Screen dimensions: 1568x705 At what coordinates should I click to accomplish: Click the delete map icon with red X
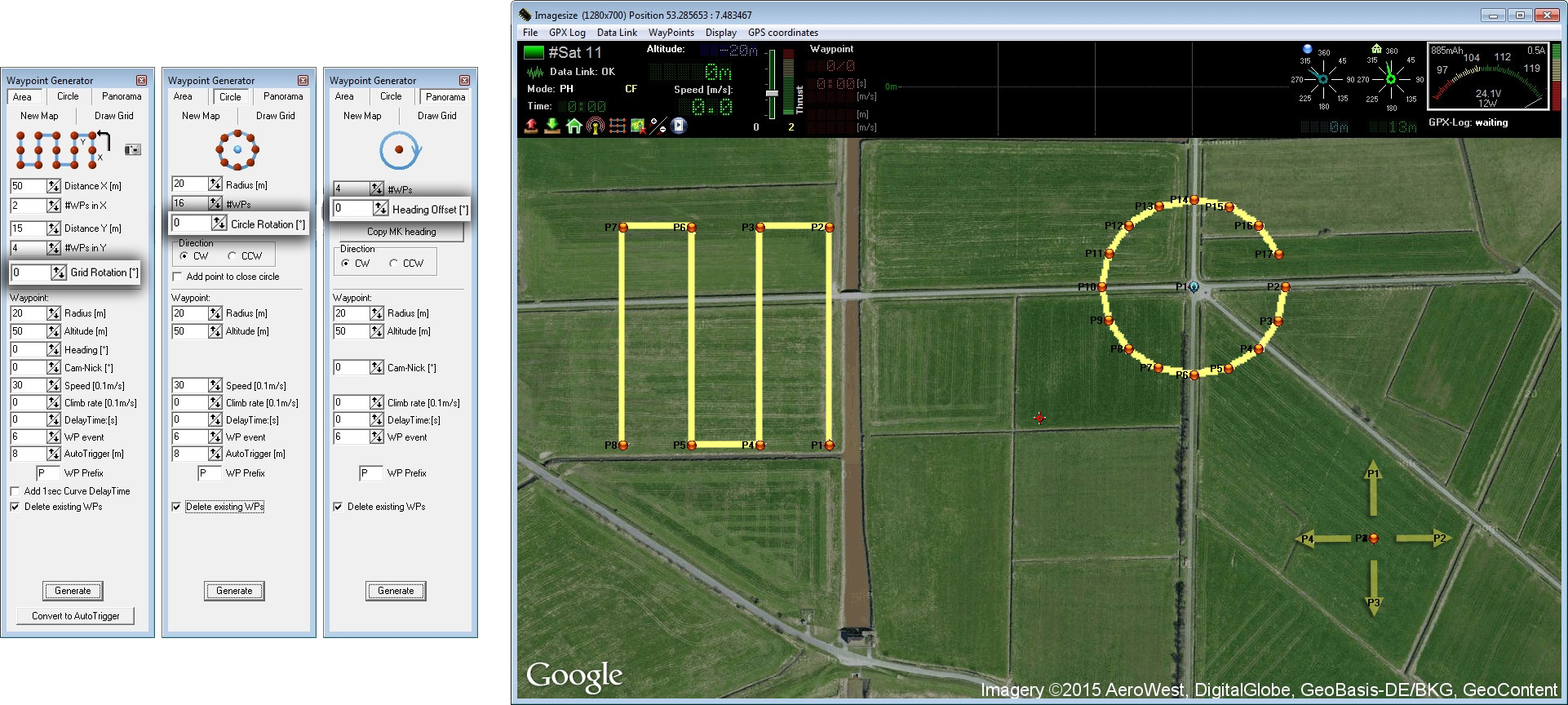click(x=637, y=126)
